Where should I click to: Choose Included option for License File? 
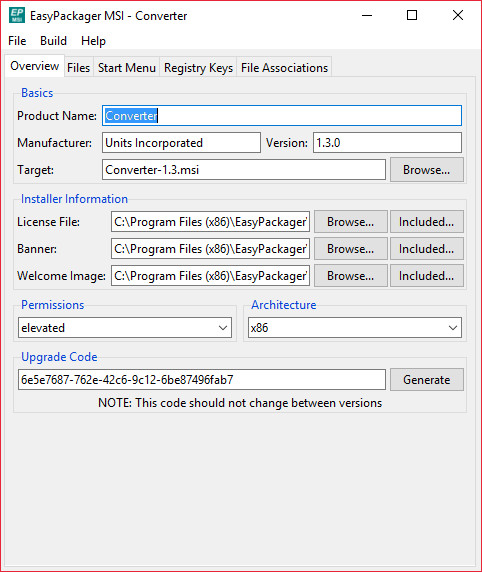coord(427,221)
